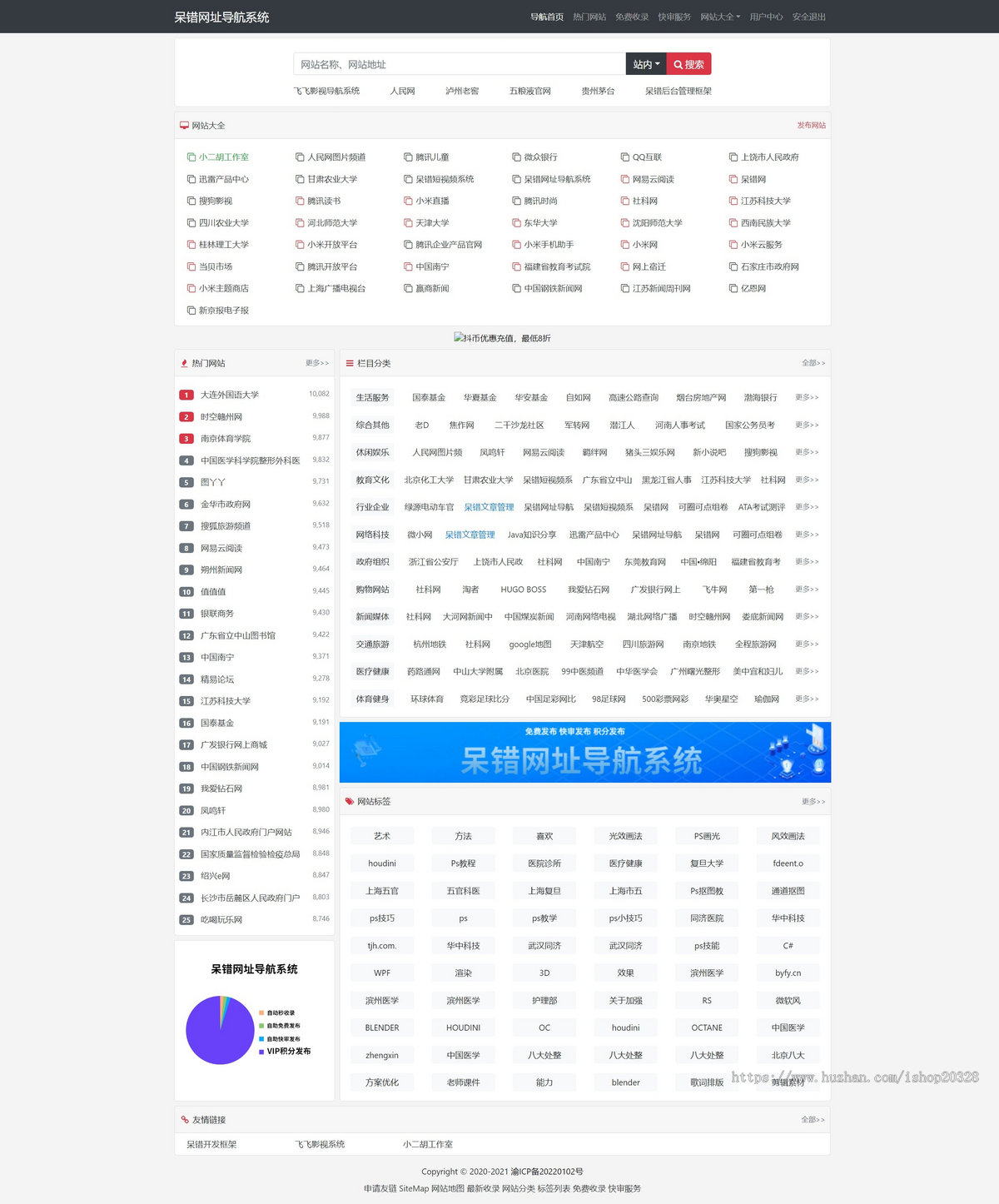Expand 更多>> in 生活服务 row
The height and width of the screenshot is (1204, 999).
coord(807,397)
